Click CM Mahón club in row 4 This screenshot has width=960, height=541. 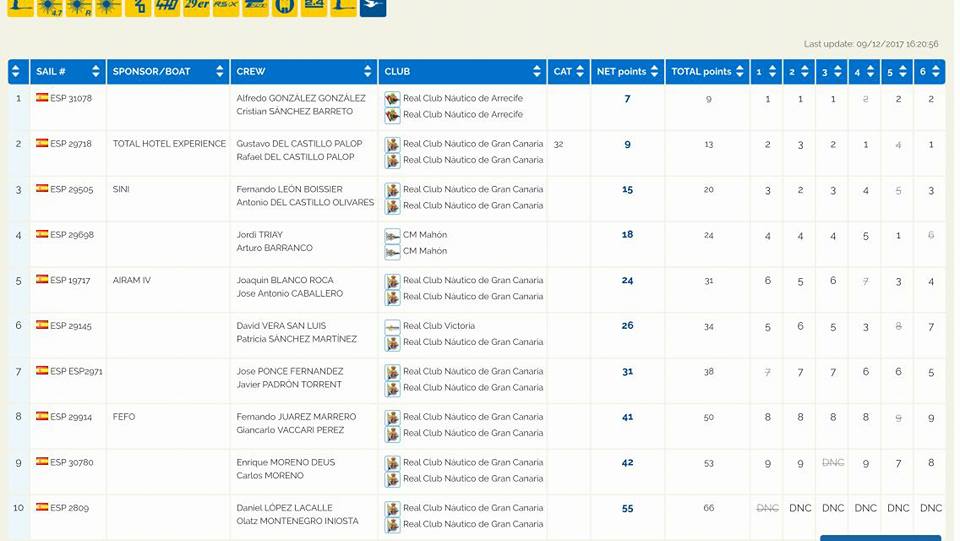click(x=424, y=235)
